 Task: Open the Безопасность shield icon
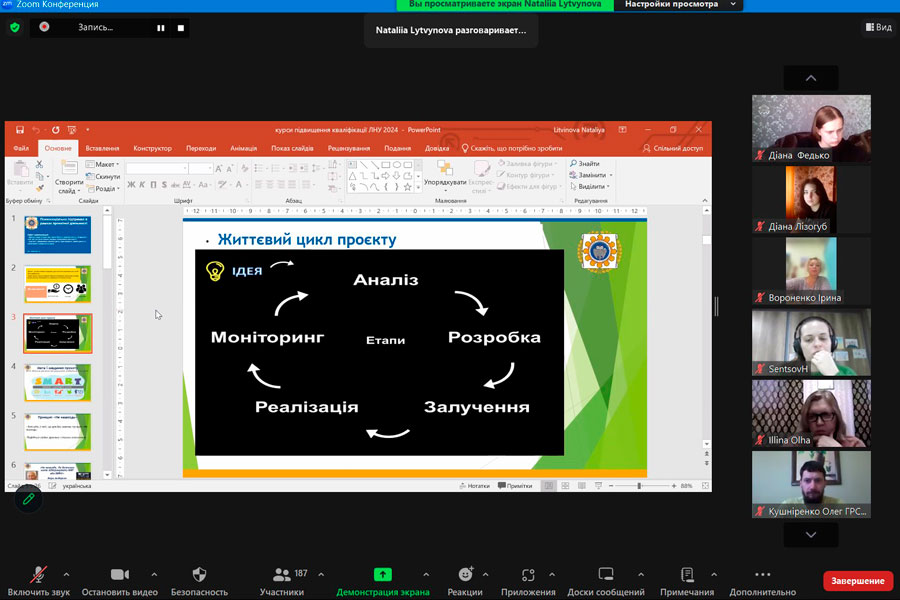tap(199, 575)
